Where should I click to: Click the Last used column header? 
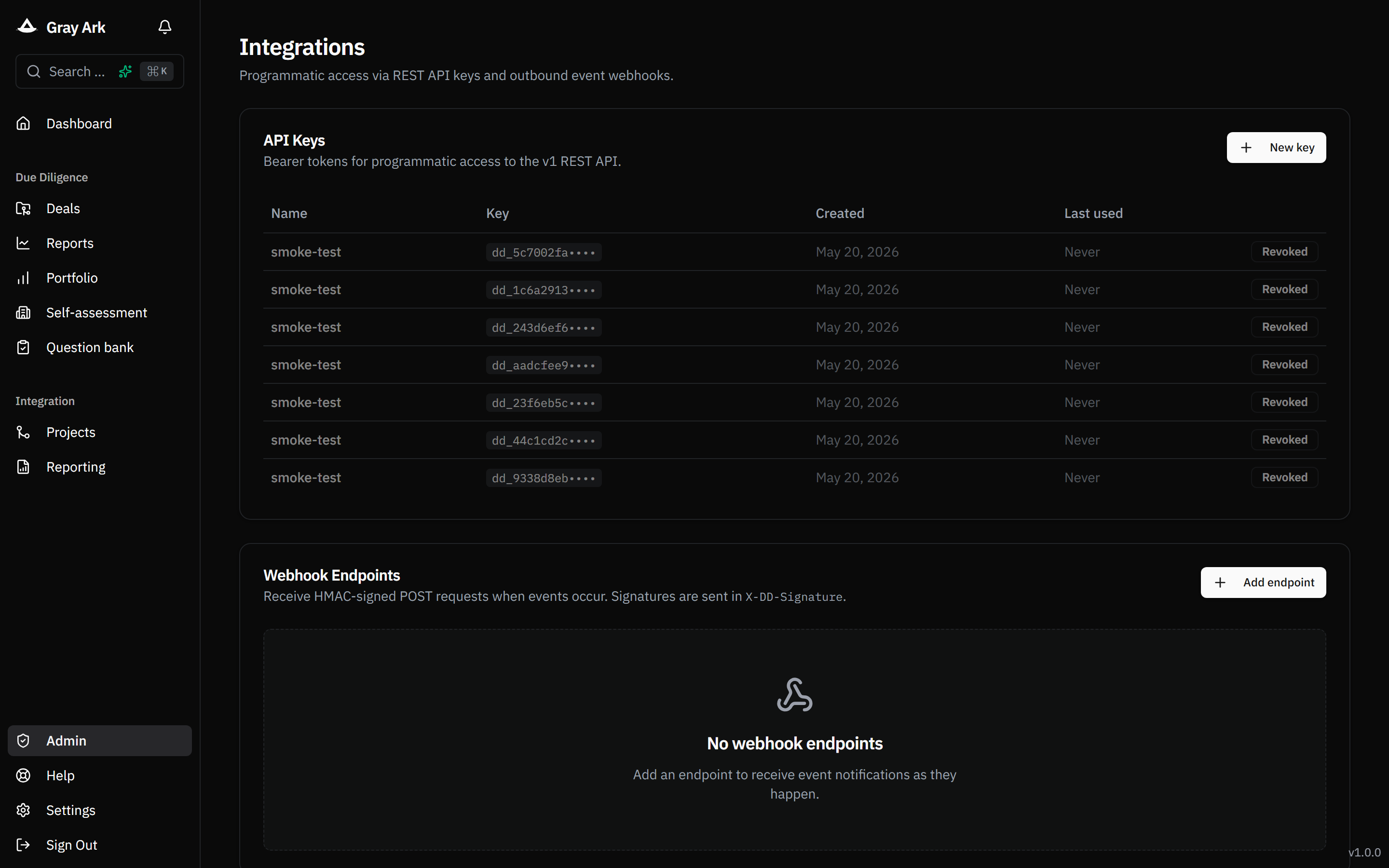1093,213
